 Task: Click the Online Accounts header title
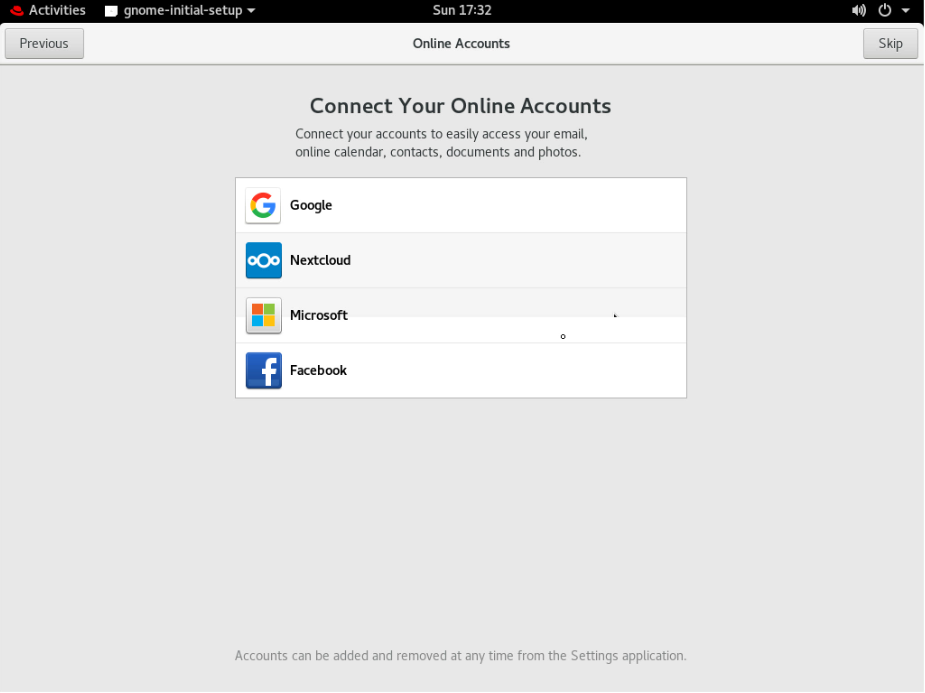461,44
